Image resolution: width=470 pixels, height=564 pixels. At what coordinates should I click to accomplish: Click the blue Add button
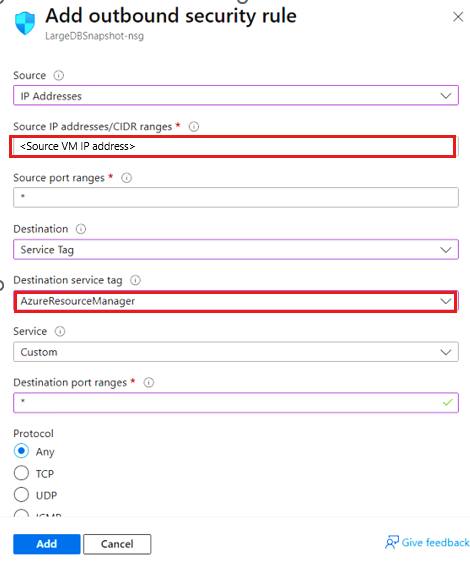[47, 544]
